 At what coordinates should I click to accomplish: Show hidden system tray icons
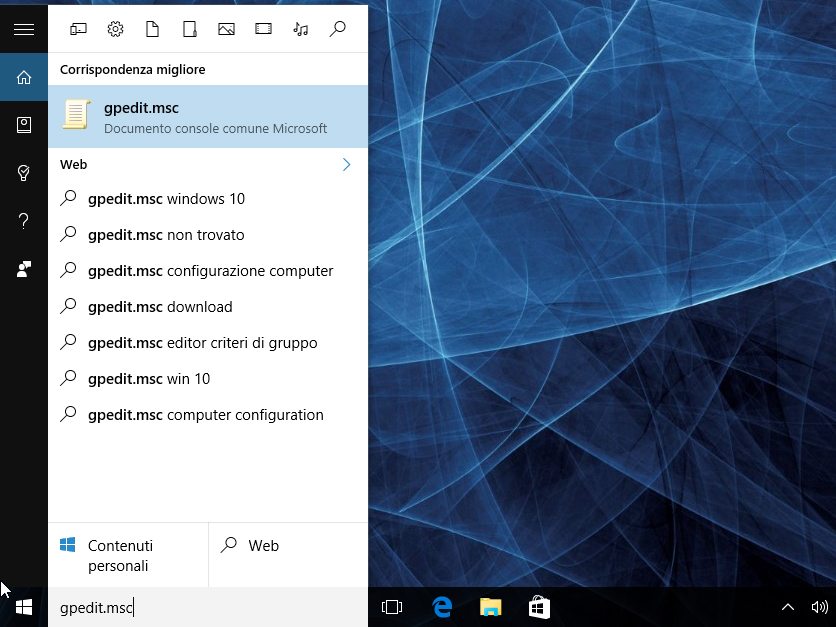pyautogui.click(x=787, y=607)
